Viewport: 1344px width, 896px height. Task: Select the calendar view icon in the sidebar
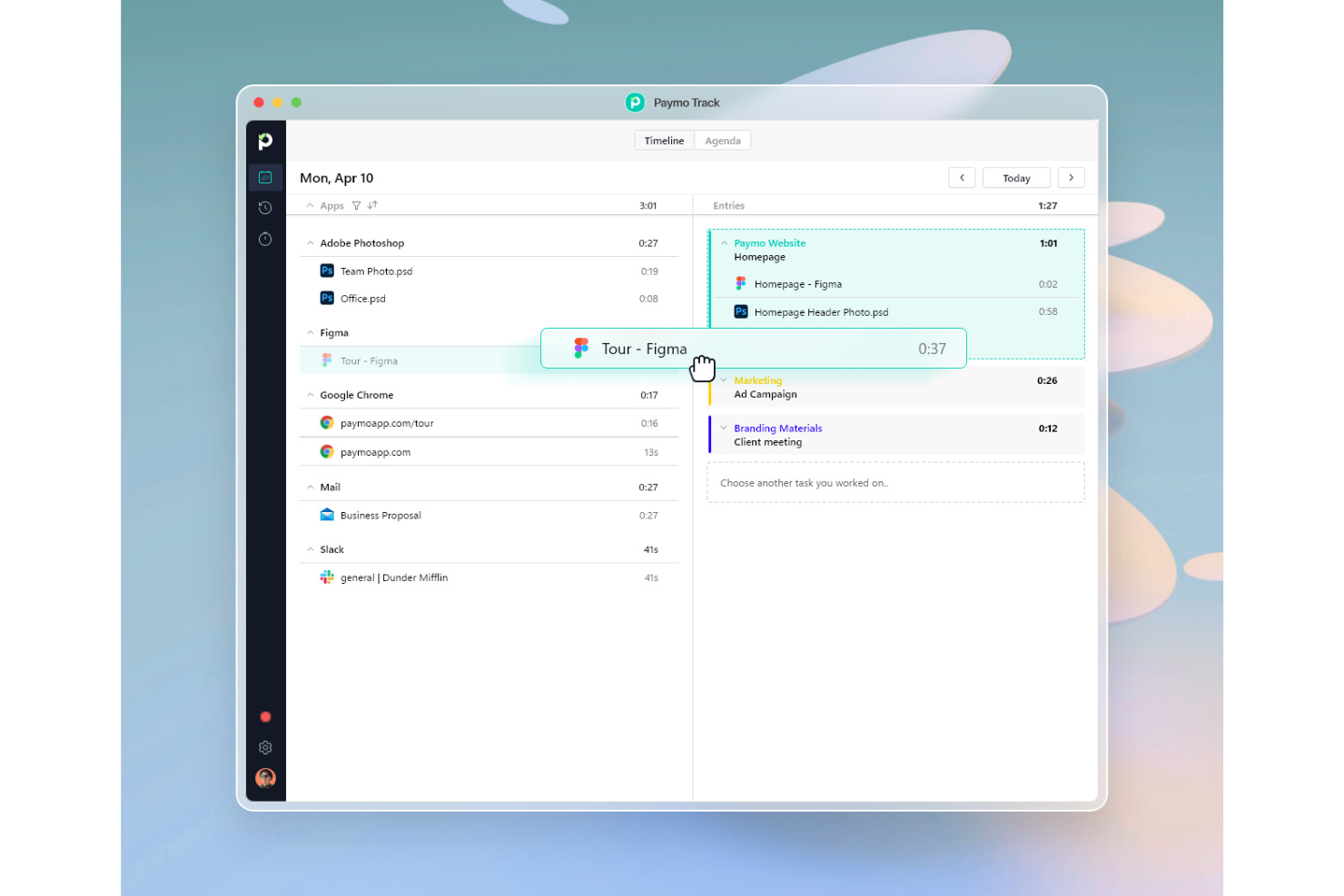[265, 177]
